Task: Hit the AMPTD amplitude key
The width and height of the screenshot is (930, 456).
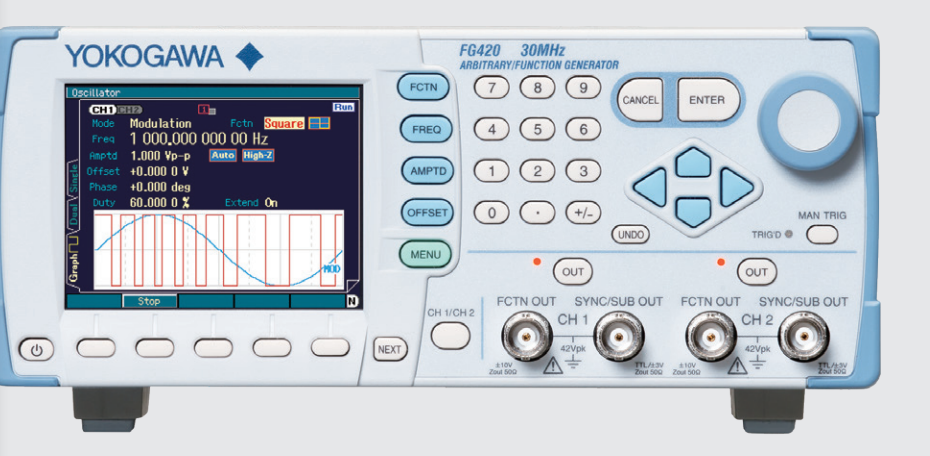Action: pyautogui.click(x=427, y=171)
